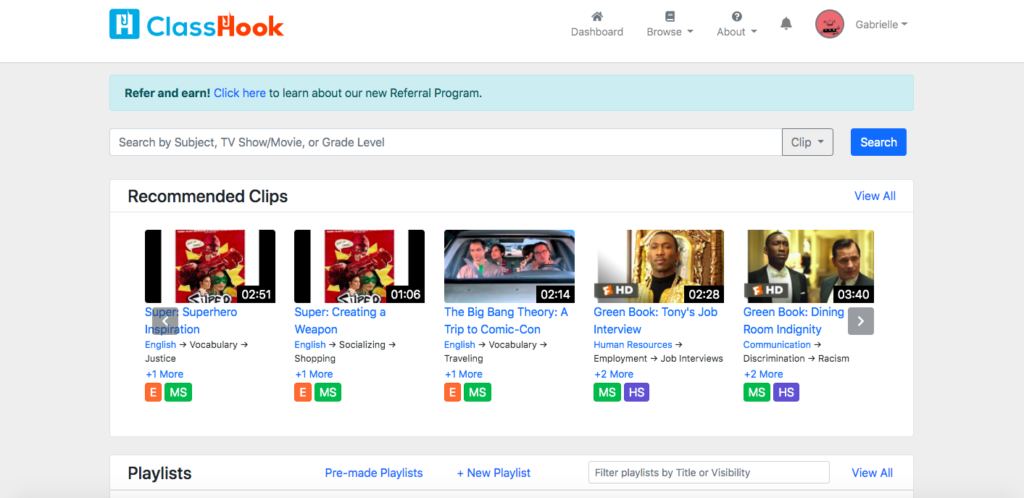Viewport: 1024px width, 498px height.
Task: Click 'Click here' referral program link
Action: pyautogui.click(x=240, y=93)
